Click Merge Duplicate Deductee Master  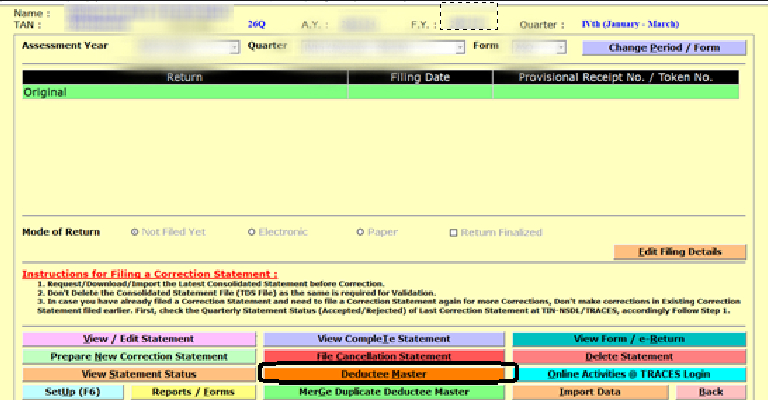click(384, 391)
